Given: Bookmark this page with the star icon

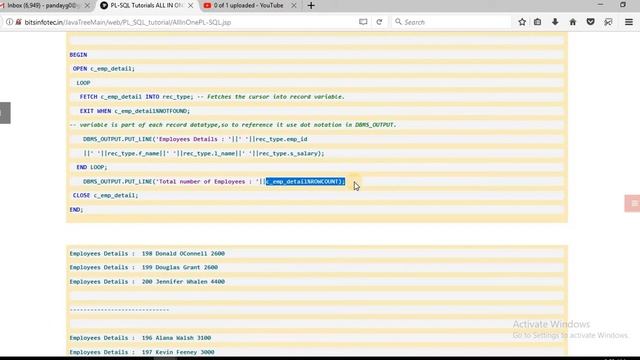Looking at the screenshot, I should click(x=522, y=22).
